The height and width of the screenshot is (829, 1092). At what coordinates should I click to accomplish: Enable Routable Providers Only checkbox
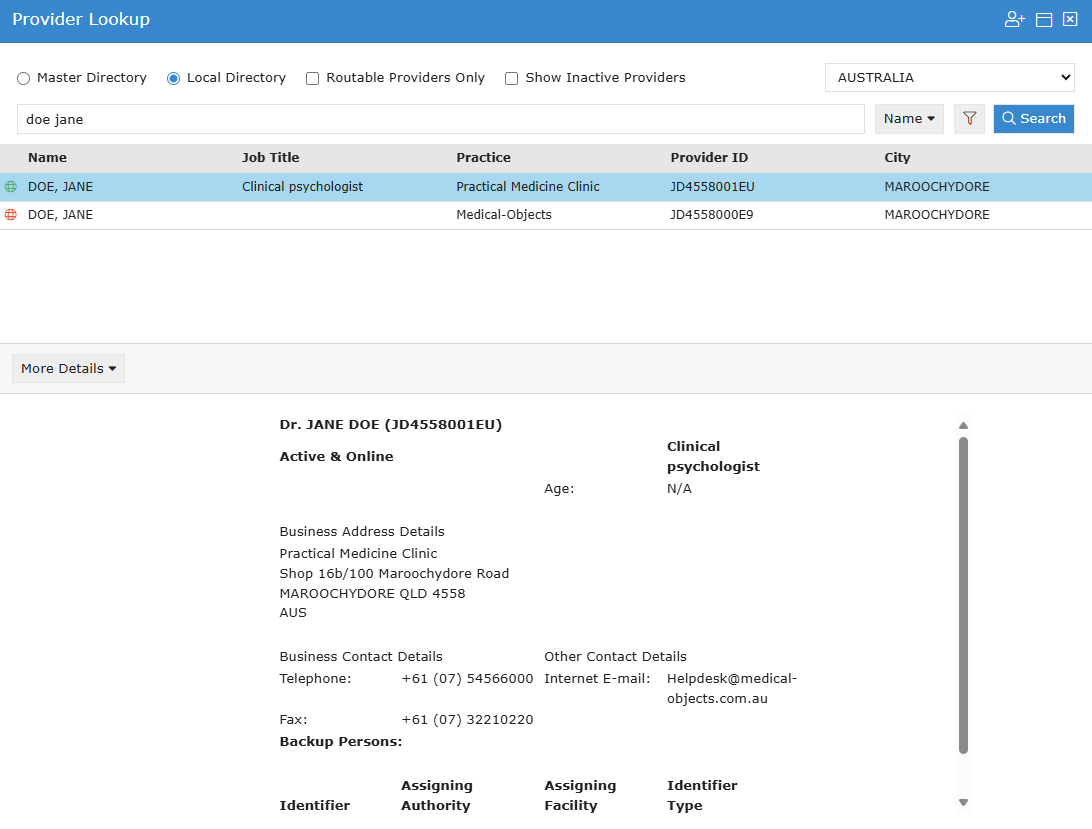(x=313, y=78)
